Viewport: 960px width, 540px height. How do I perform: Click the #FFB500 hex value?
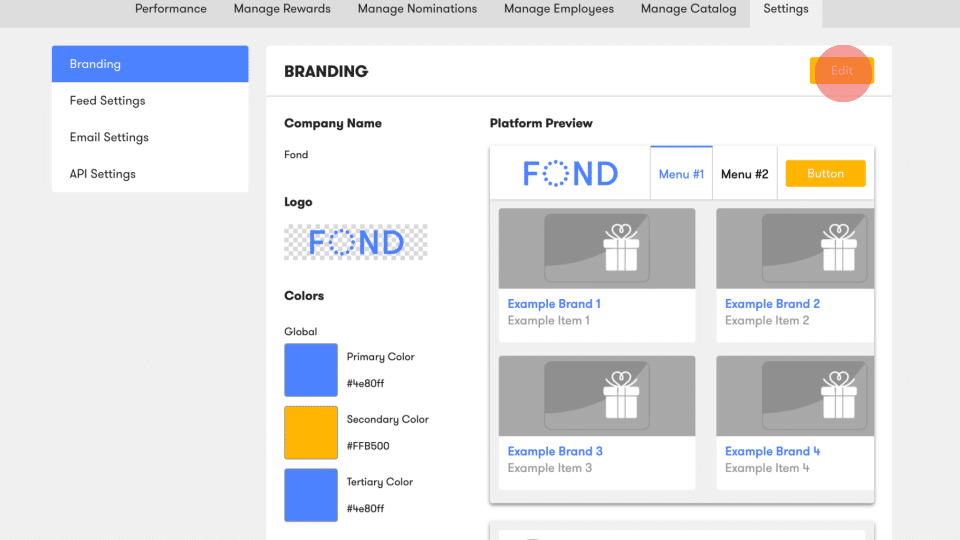point(368,446)
